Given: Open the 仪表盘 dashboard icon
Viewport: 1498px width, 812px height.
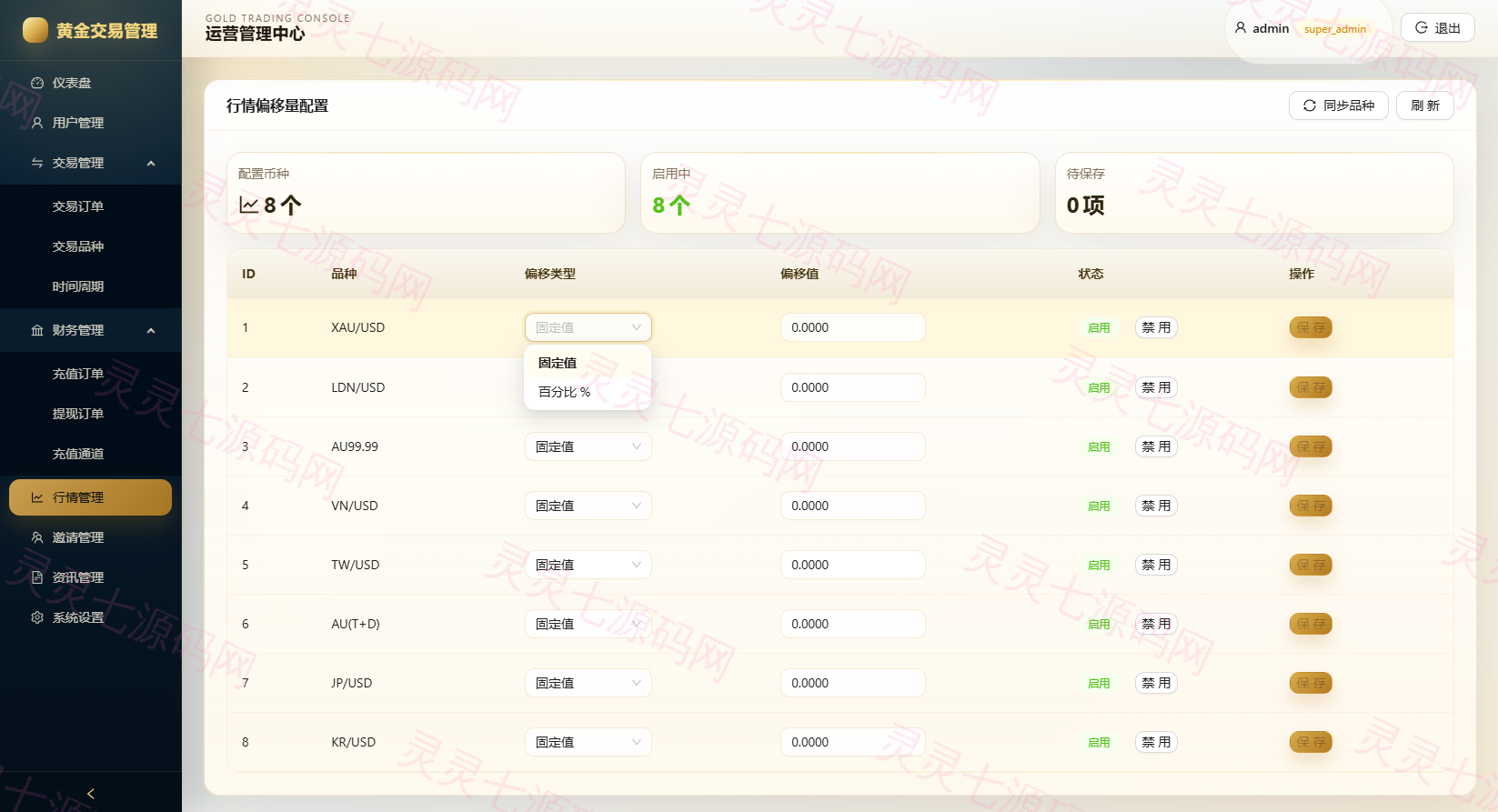Looking at the screenshot, I should (37, 83).
